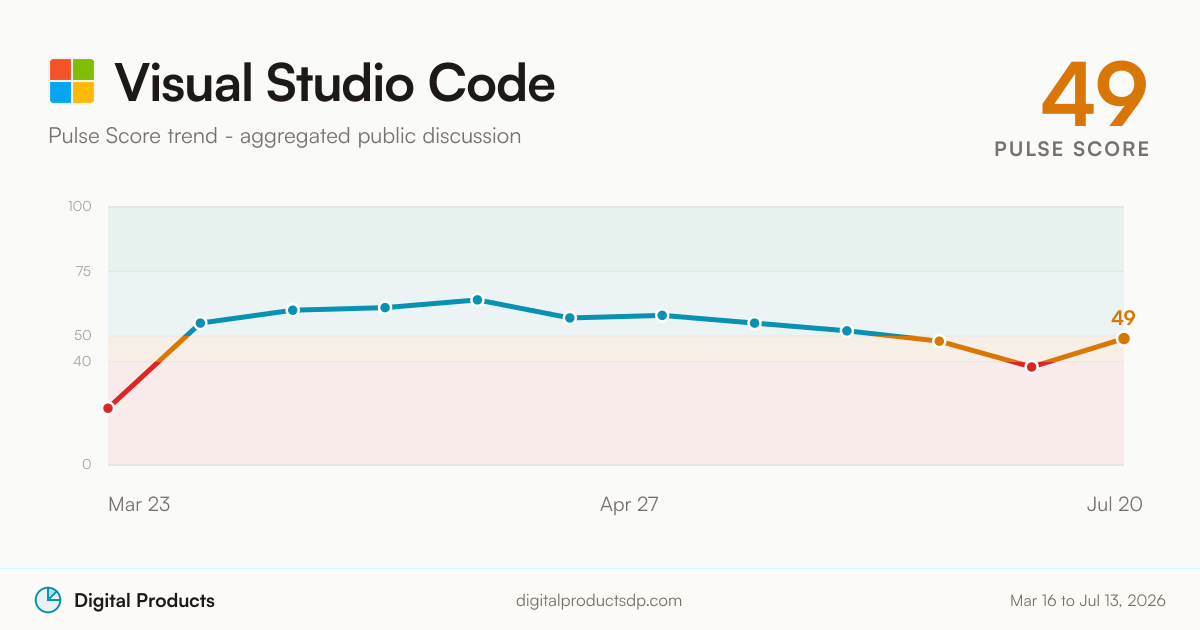The width and height of the screenshot is (1200, 630).
Task: Click the first red data point at Mar 23
Action: click(108, 408)
